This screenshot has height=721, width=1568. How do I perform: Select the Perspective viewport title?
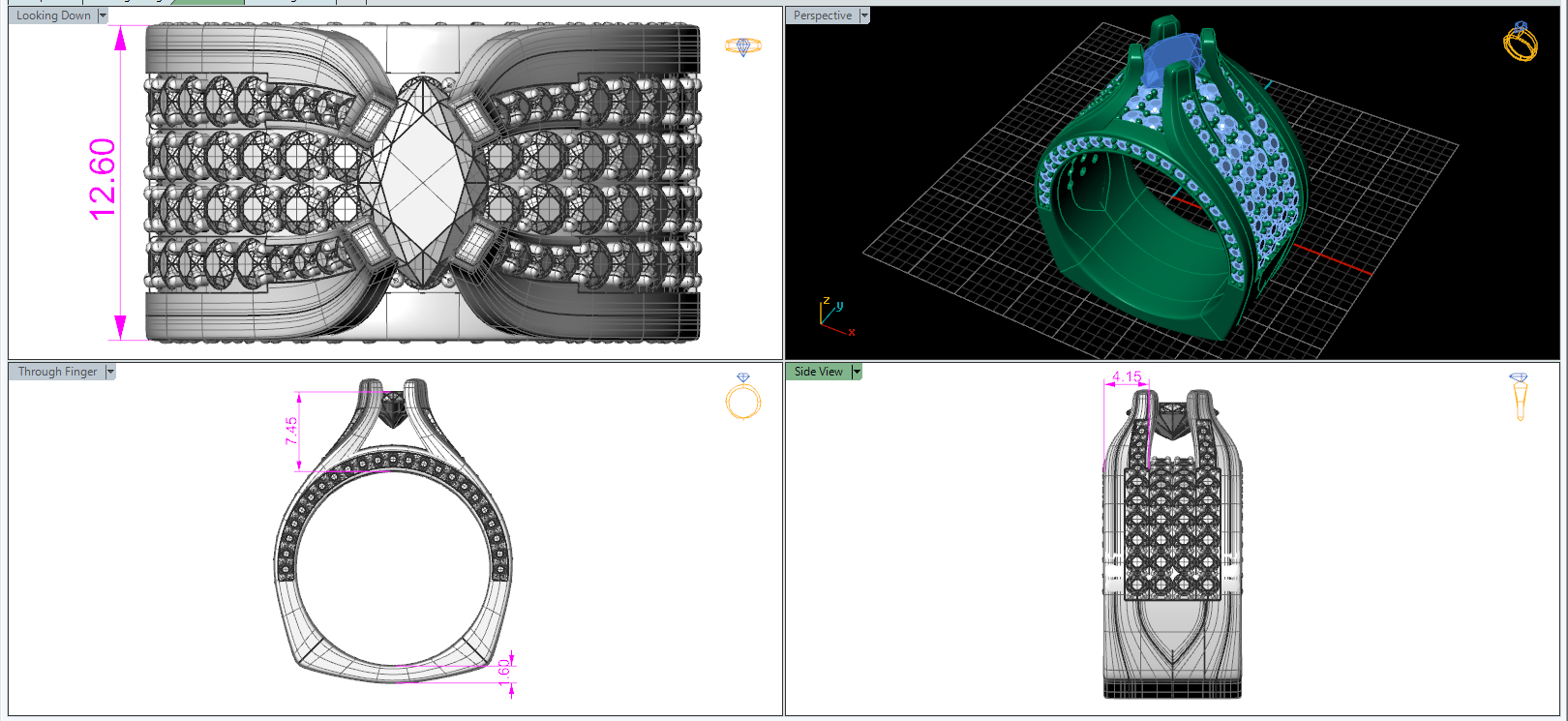tap(823, 15)
